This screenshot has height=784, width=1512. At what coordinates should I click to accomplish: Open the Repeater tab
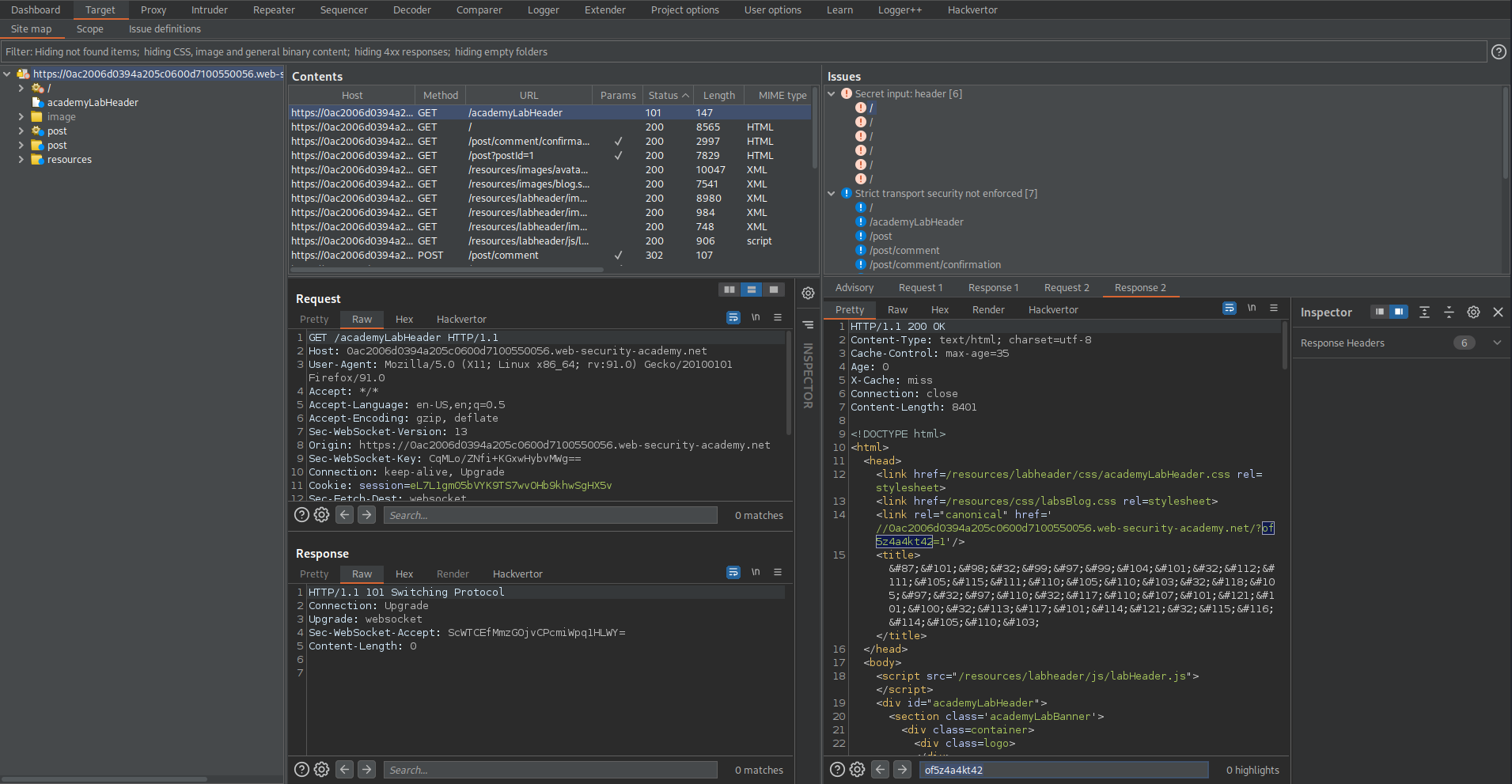pyautogui.click(x=274, y=9)
